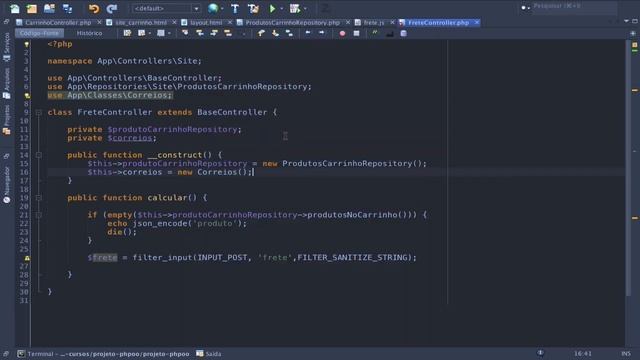640x360 pixels.
Task: Click the lightbulb hint on line 1
Action: click(27, 44)
